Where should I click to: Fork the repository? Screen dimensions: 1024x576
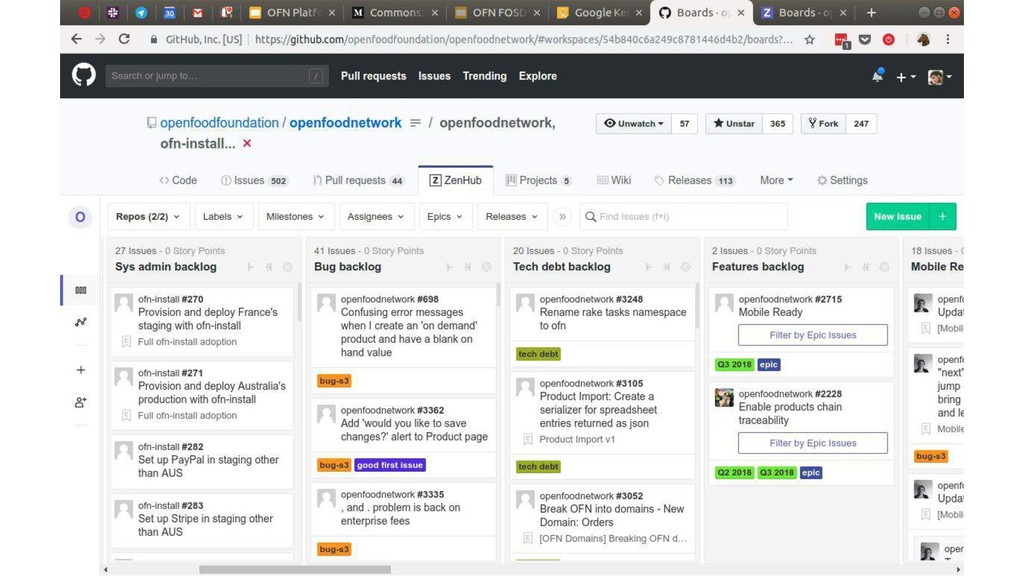tap(824, 123)
